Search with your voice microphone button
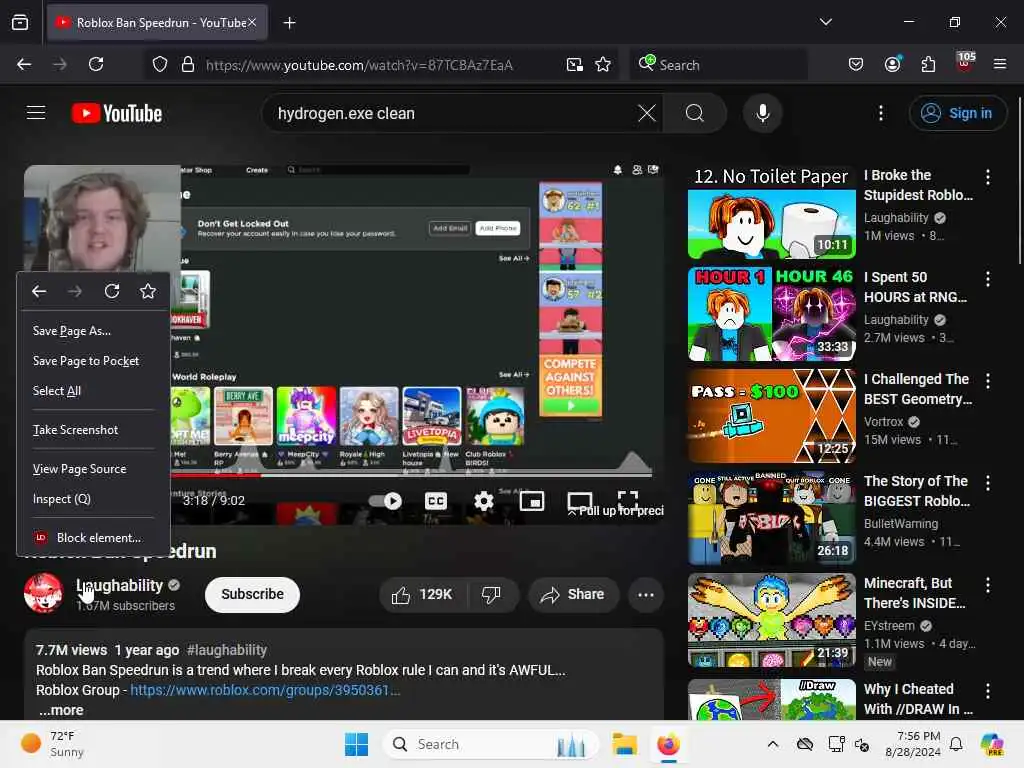The image size is (1024, 768). 762,113
